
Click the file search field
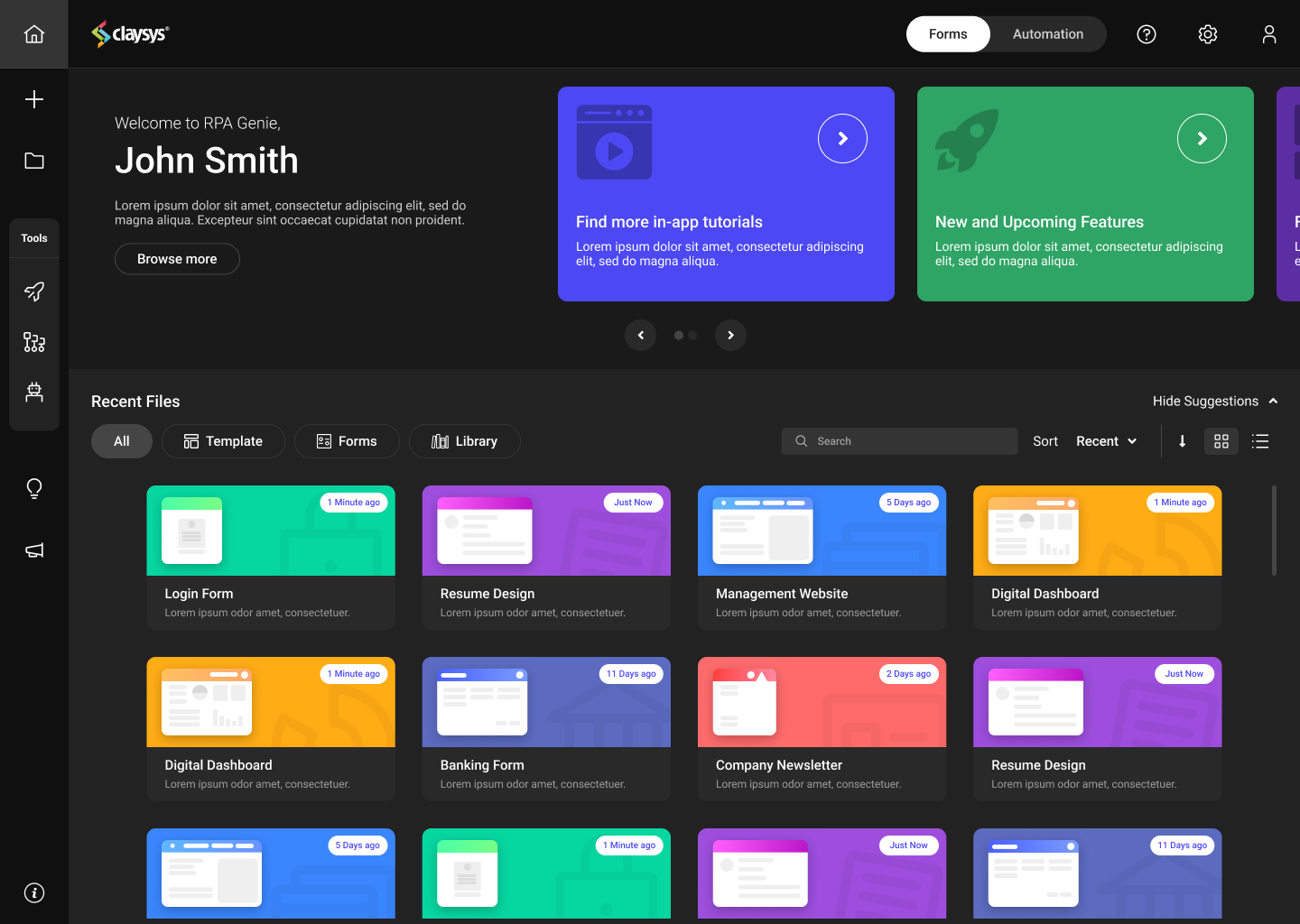tap(899, 441)
